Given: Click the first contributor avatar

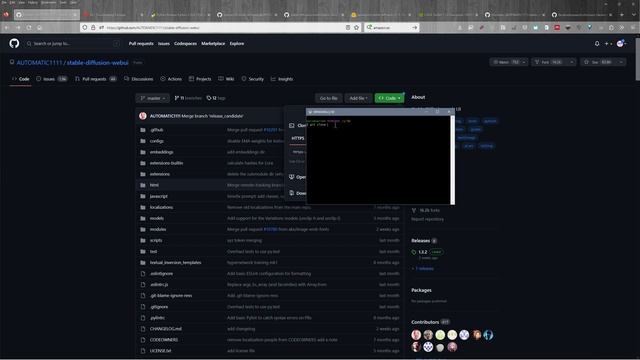Looking at the screenshot, I should tap(416, 335).
